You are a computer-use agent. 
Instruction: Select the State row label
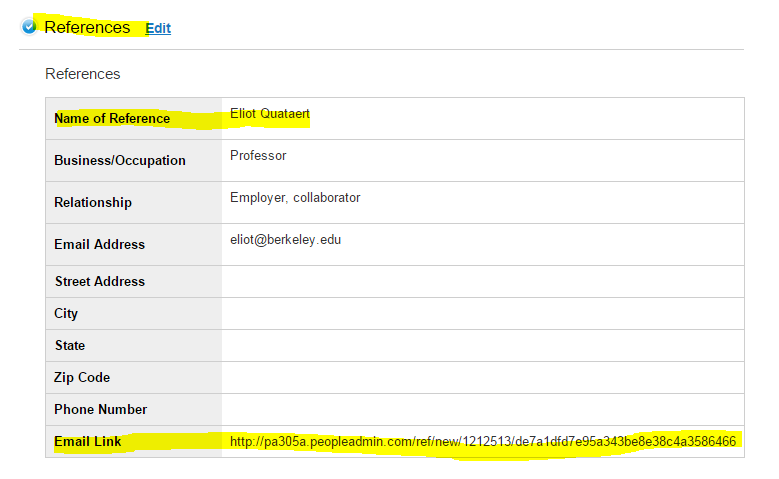click(70, 345)
